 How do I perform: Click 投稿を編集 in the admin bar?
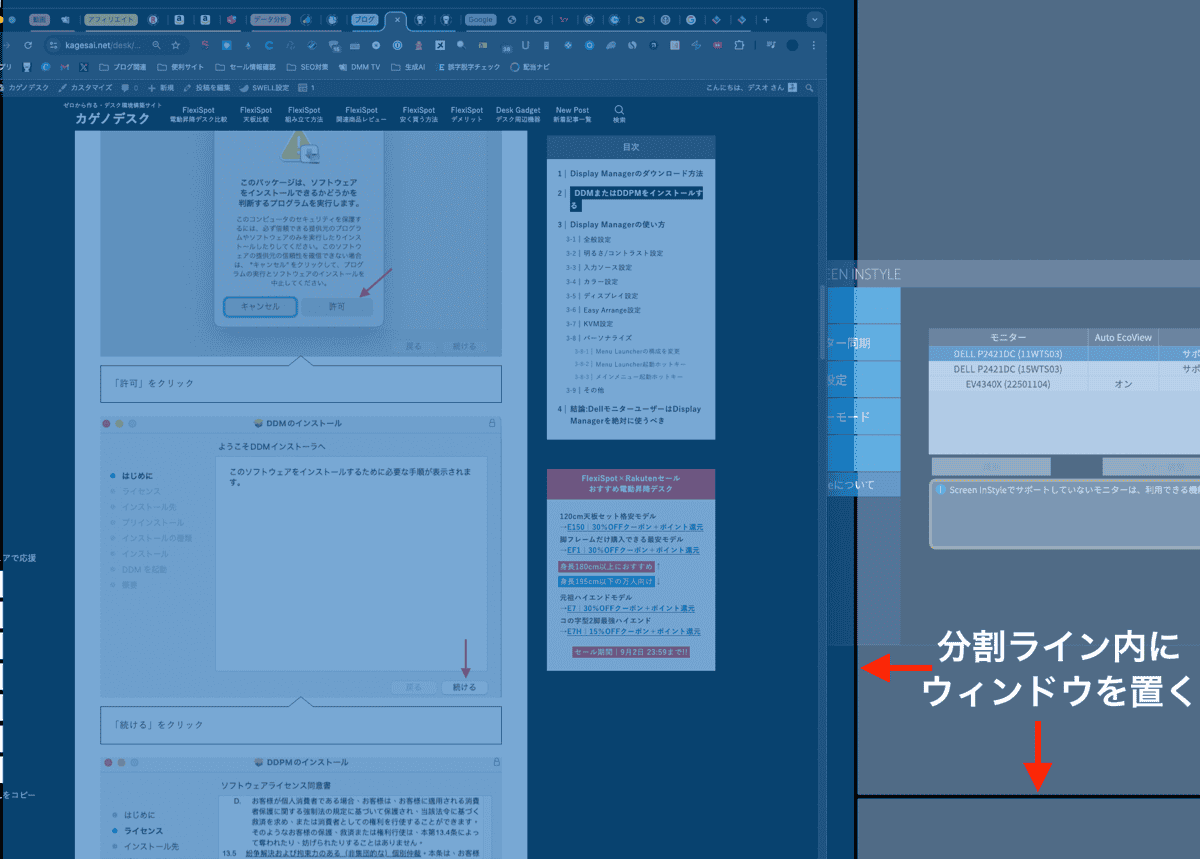click(x=207, y=88)
